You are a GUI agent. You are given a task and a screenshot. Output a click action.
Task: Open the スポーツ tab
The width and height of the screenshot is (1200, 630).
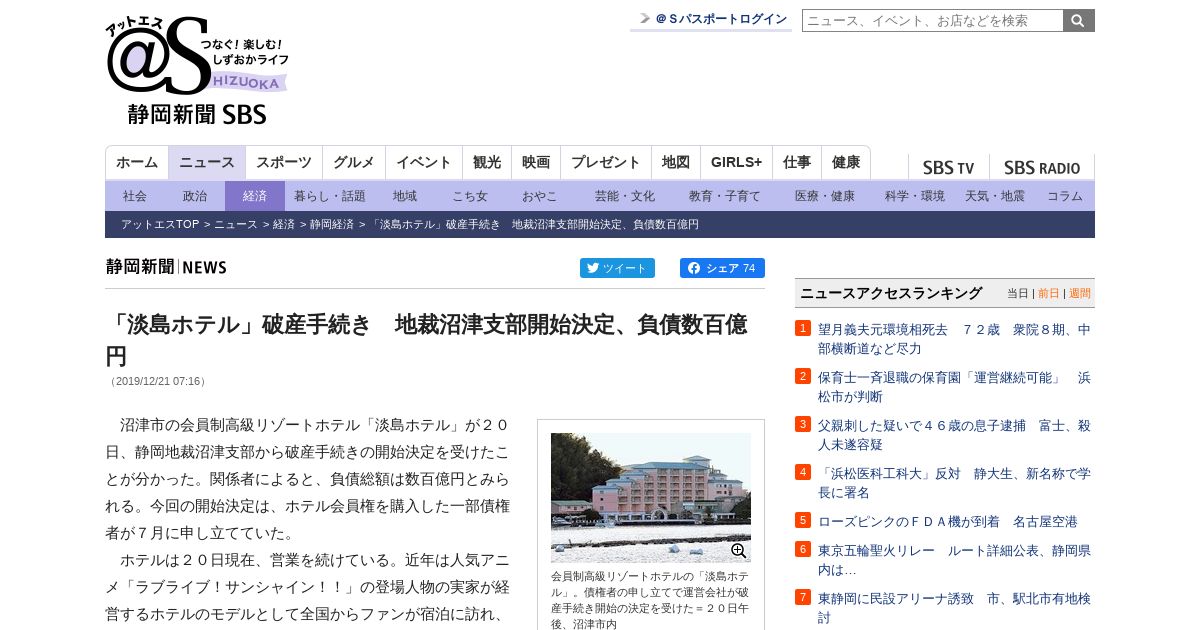coord(284,163)
